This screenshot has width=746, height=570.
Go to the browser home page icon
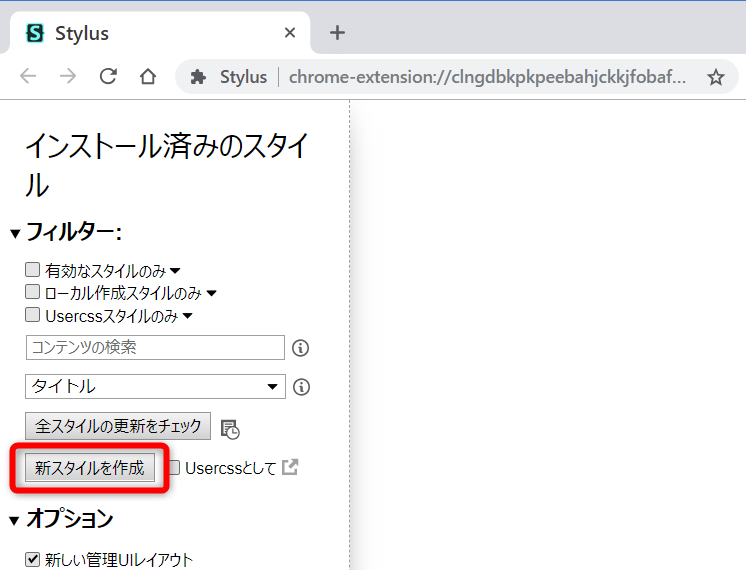tap(148, 77)
